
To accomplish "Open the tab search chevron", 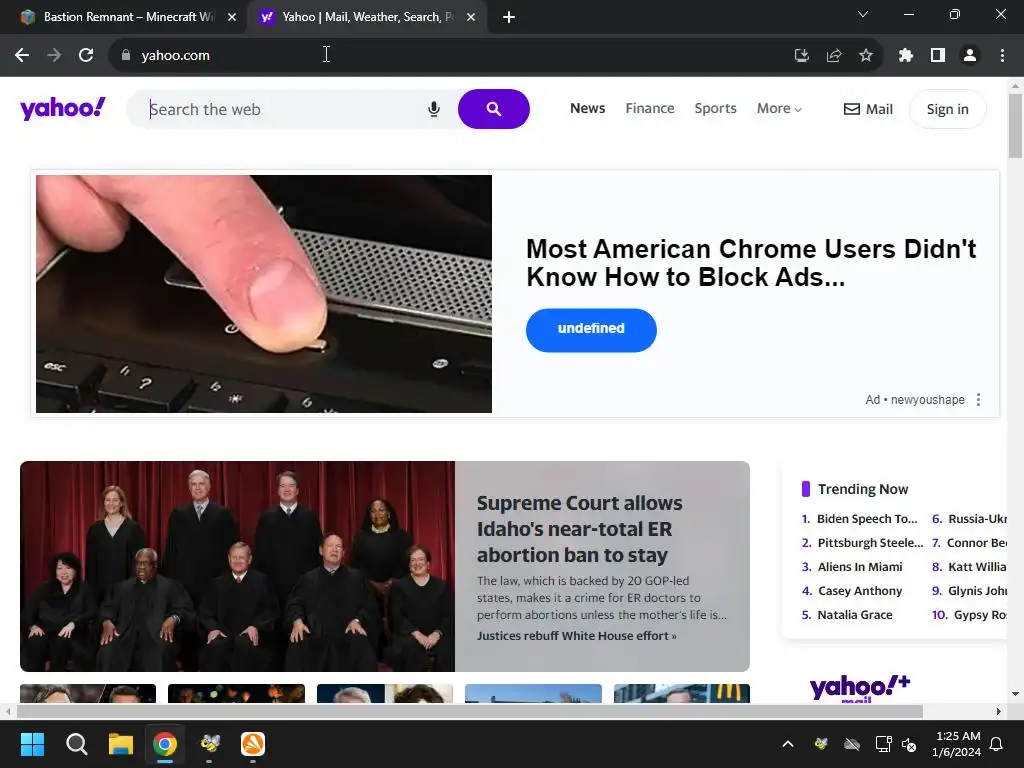I will click(x=863, y=14).
